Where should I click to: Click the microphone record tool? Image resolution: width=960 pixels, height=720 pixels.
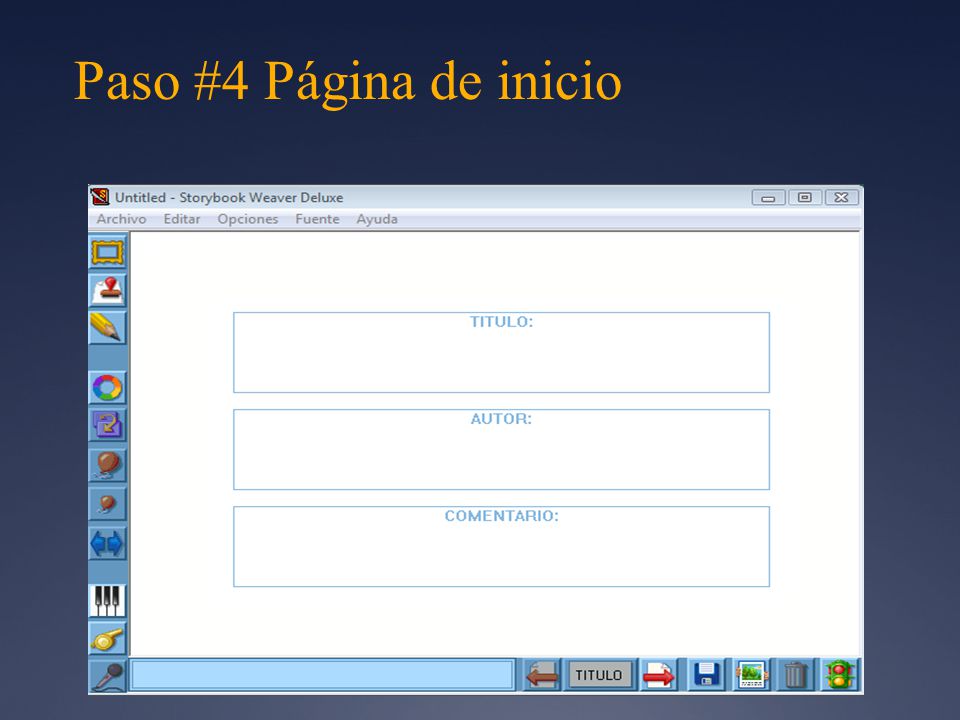(x=108, y=677)
